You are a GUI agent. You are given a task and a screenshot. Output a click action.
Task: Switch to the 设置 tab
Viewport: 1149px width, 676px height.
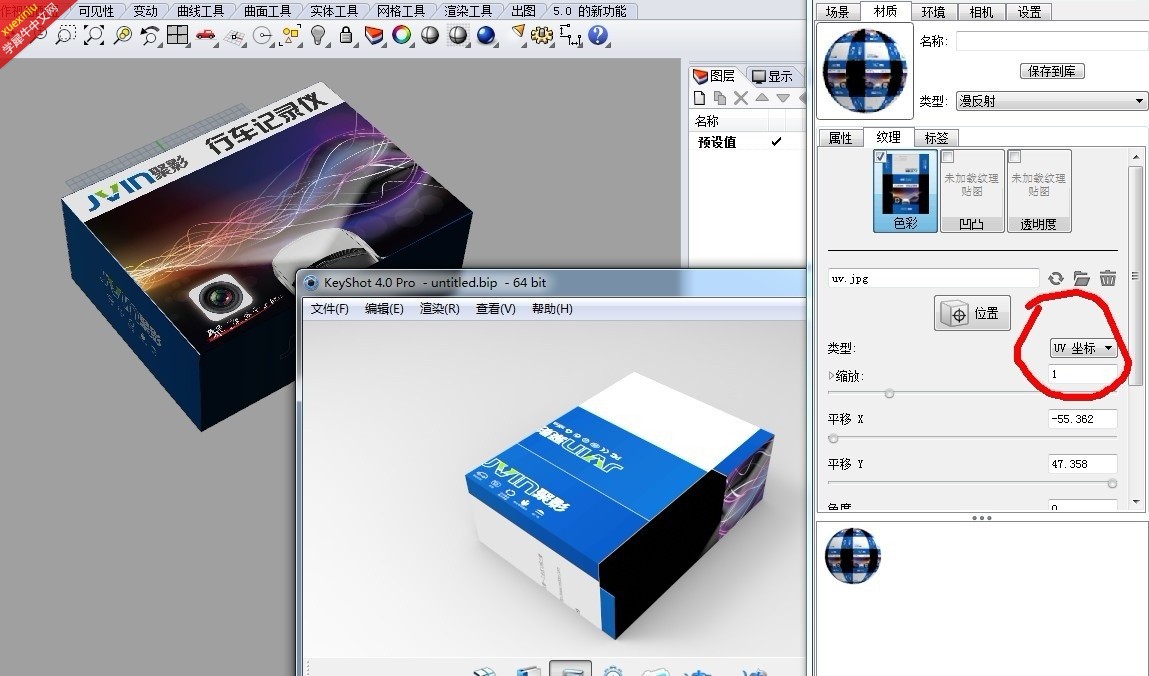pos(1029,12)
